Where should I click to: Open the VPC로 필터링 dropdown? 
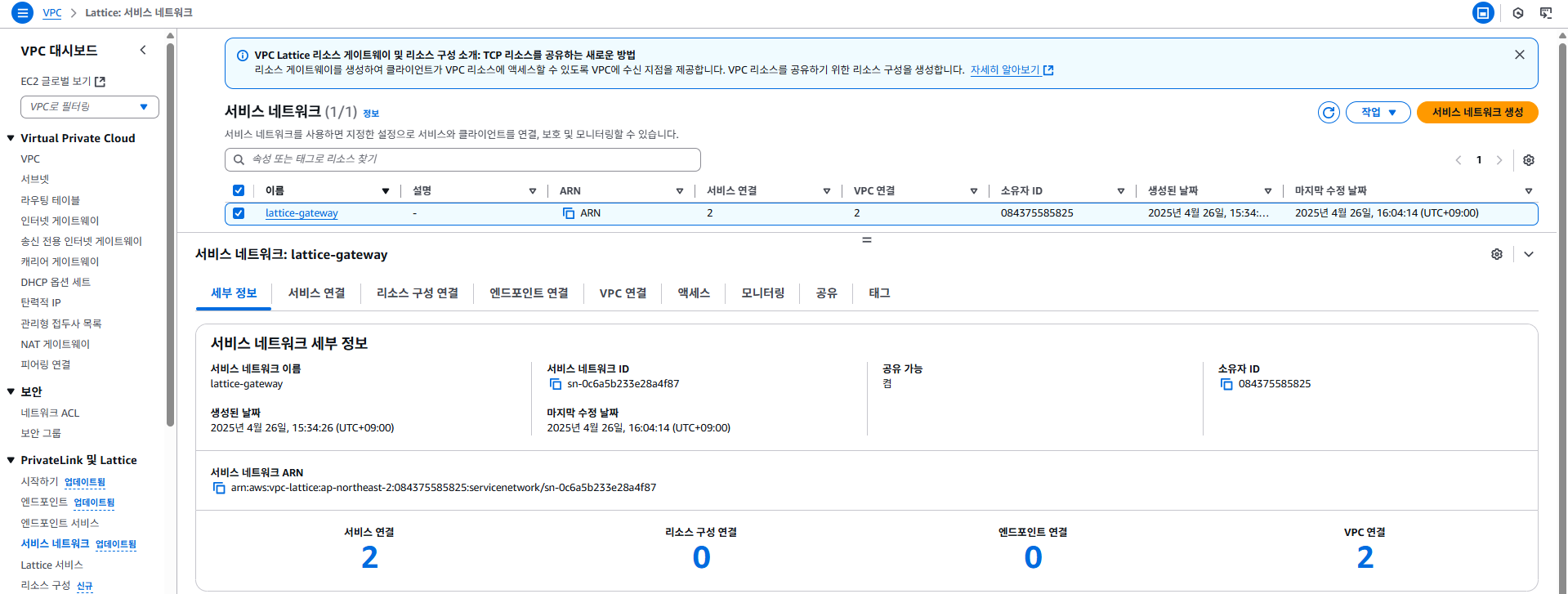[90, 107]
